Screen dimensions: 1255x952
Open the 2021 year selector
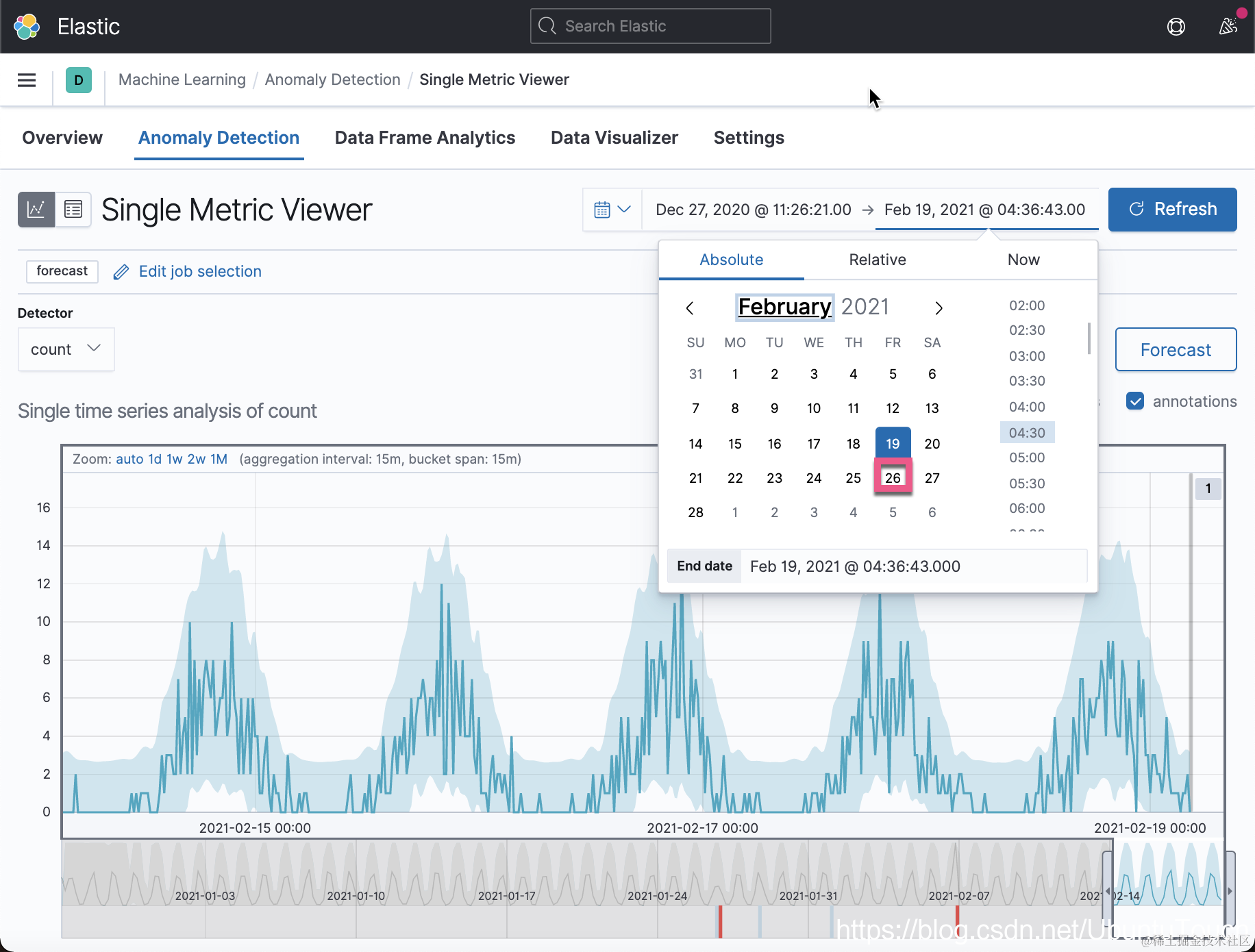[865, 307]
